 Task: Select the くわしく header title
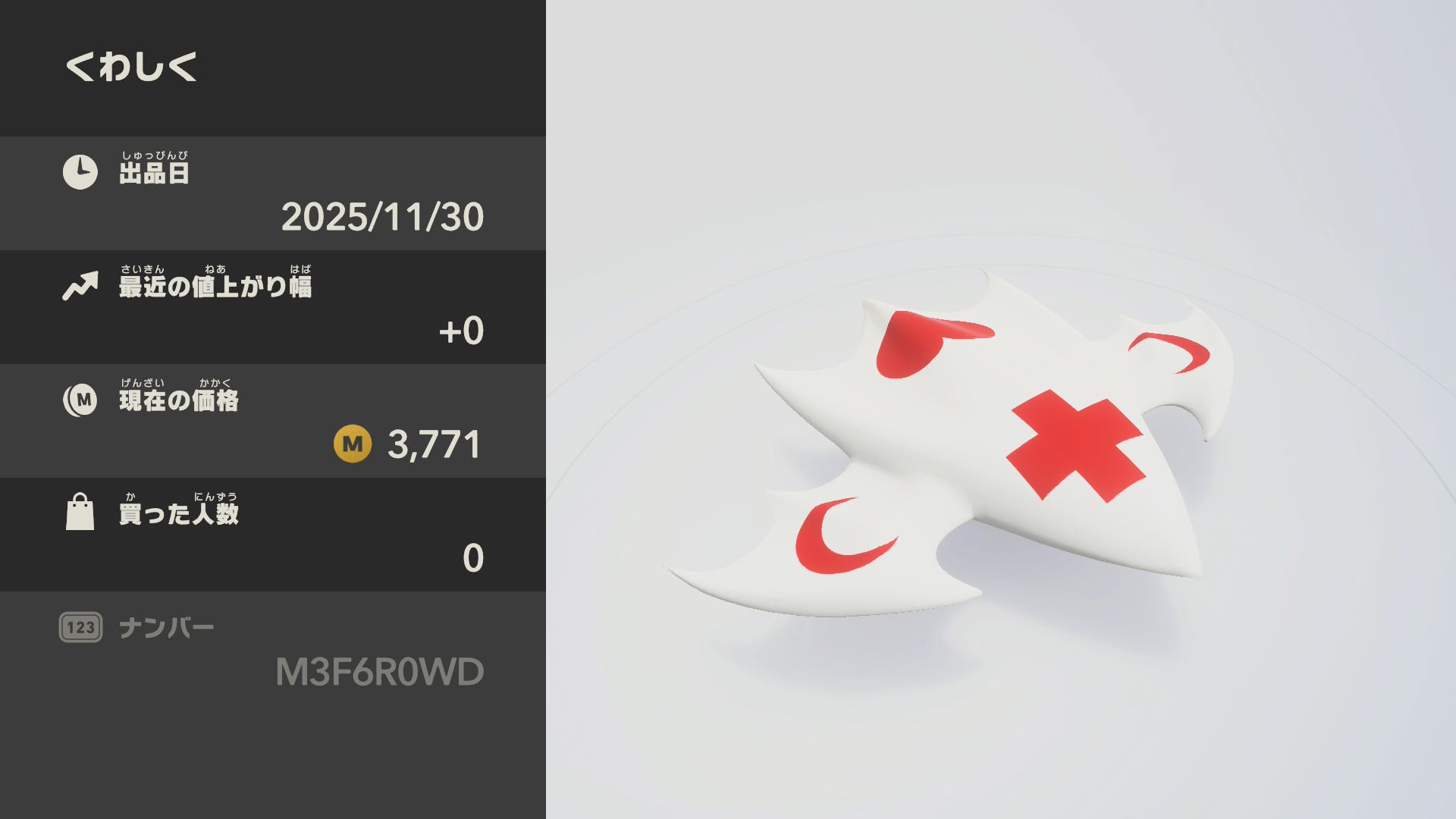point(131,67)
